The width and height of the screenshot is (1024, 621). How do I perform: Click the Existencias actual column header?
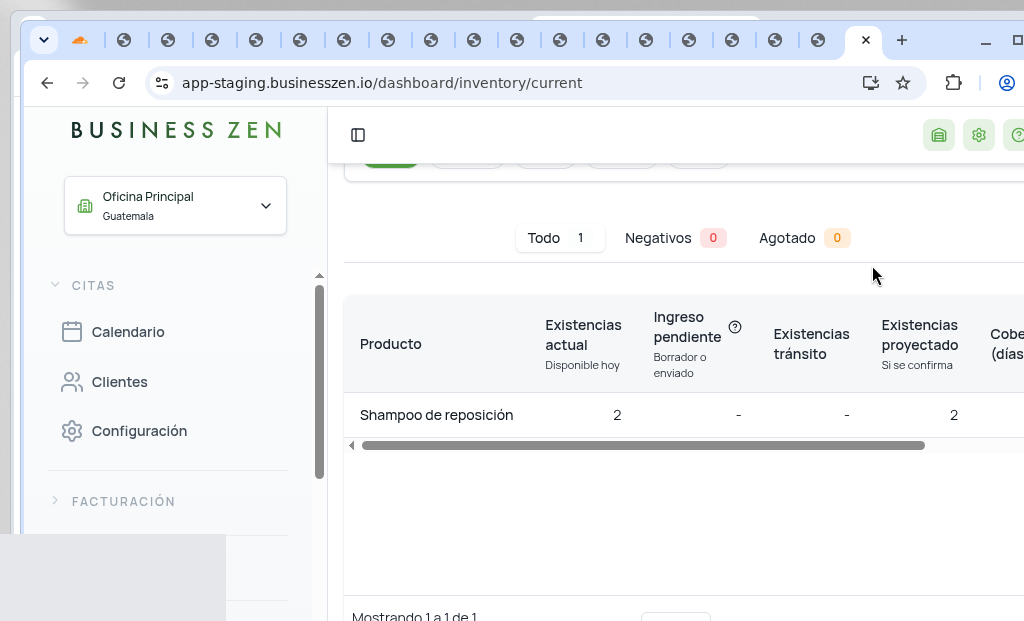(x=583, y=344)
